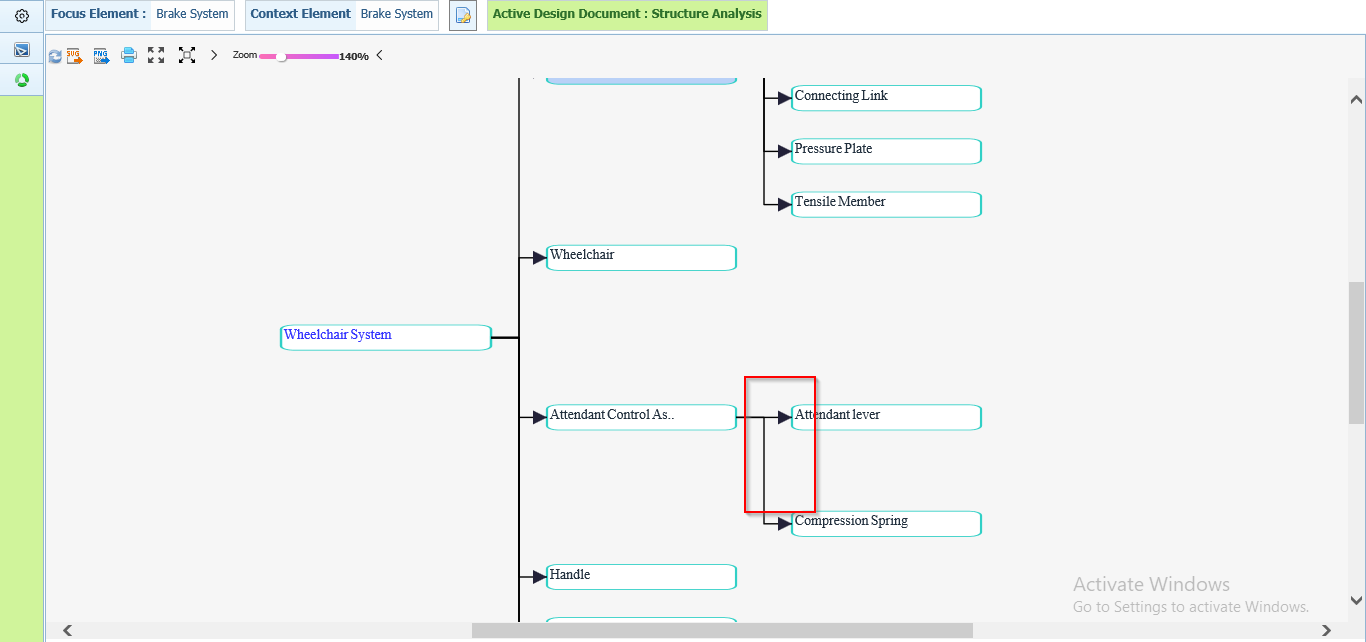Click the horizontal scrollbar right arrow
The height and width of the screenshot is (642, 1366).
tap(1326, 630)
